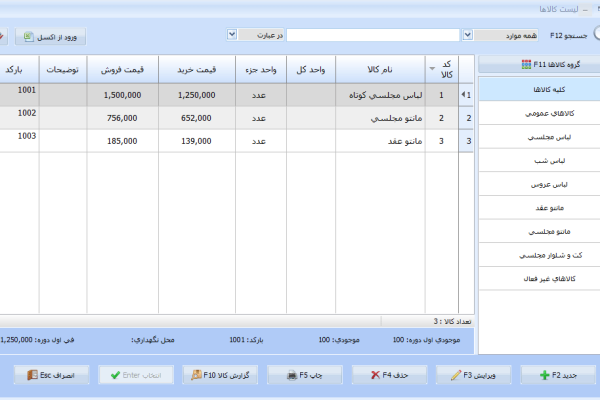Click purchase price 652,000

(x=196, y=118)
